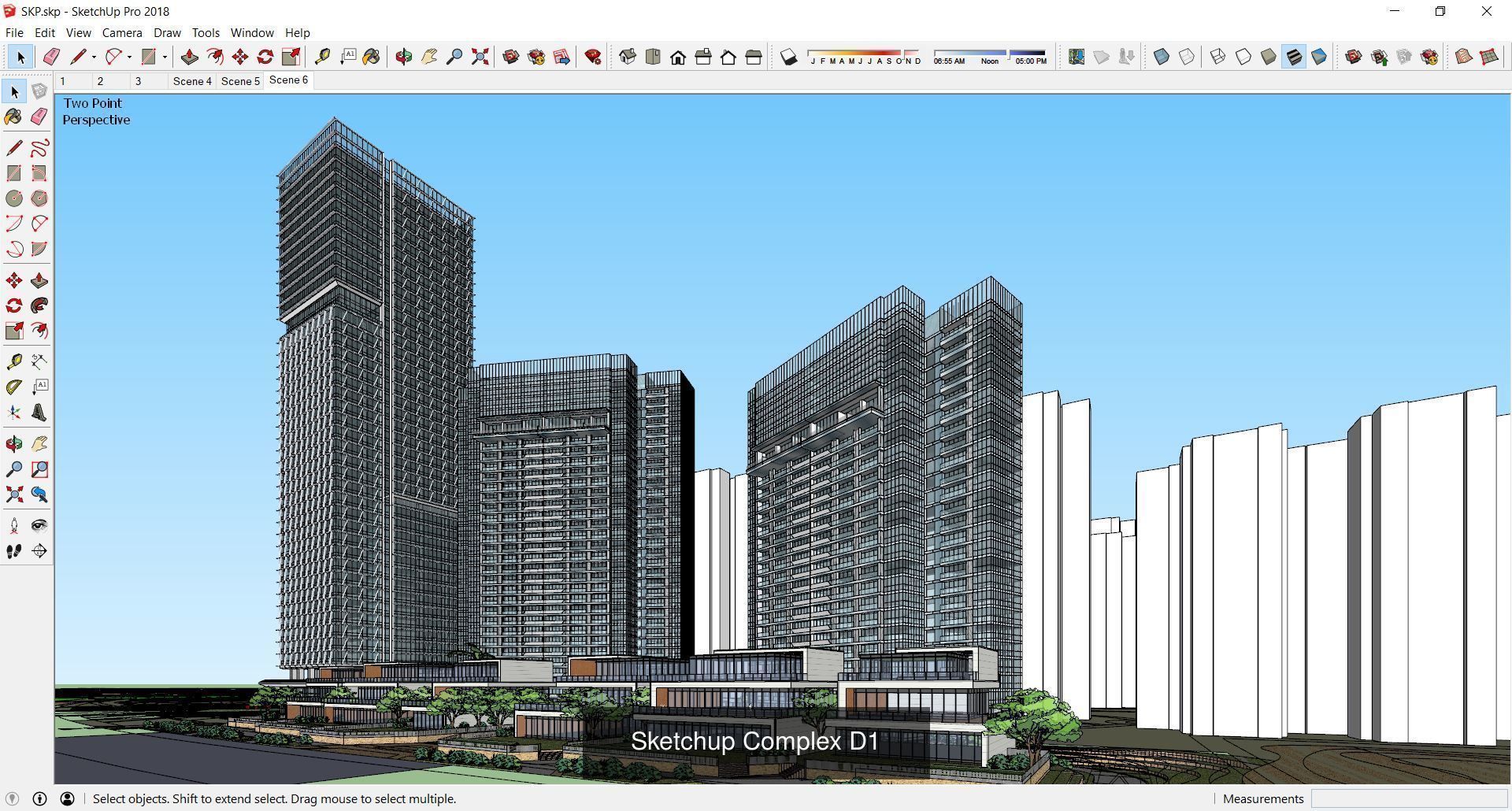Open the Camera menu

point(122,33)
